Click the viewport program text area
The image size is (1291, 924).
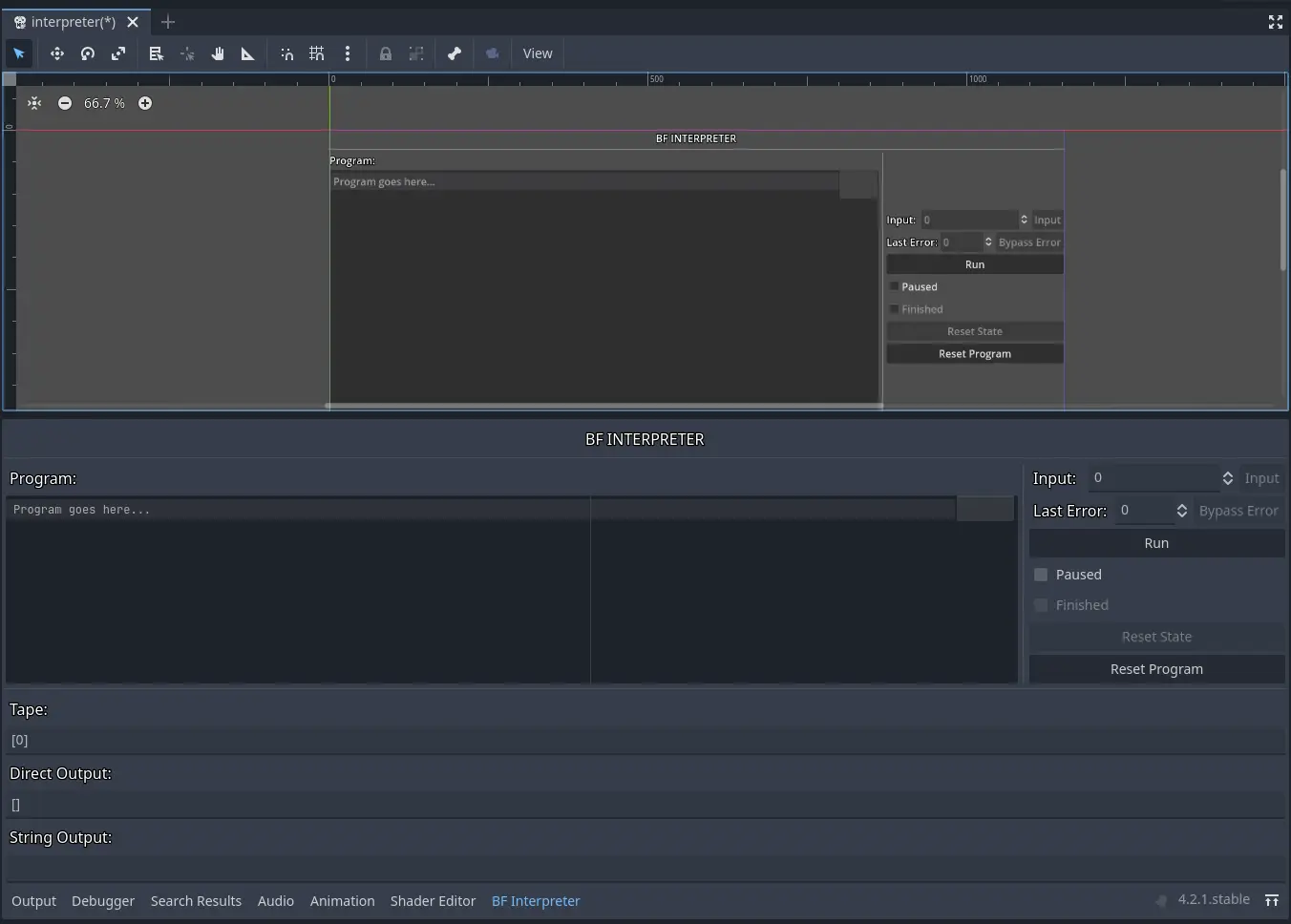(603, 286)
